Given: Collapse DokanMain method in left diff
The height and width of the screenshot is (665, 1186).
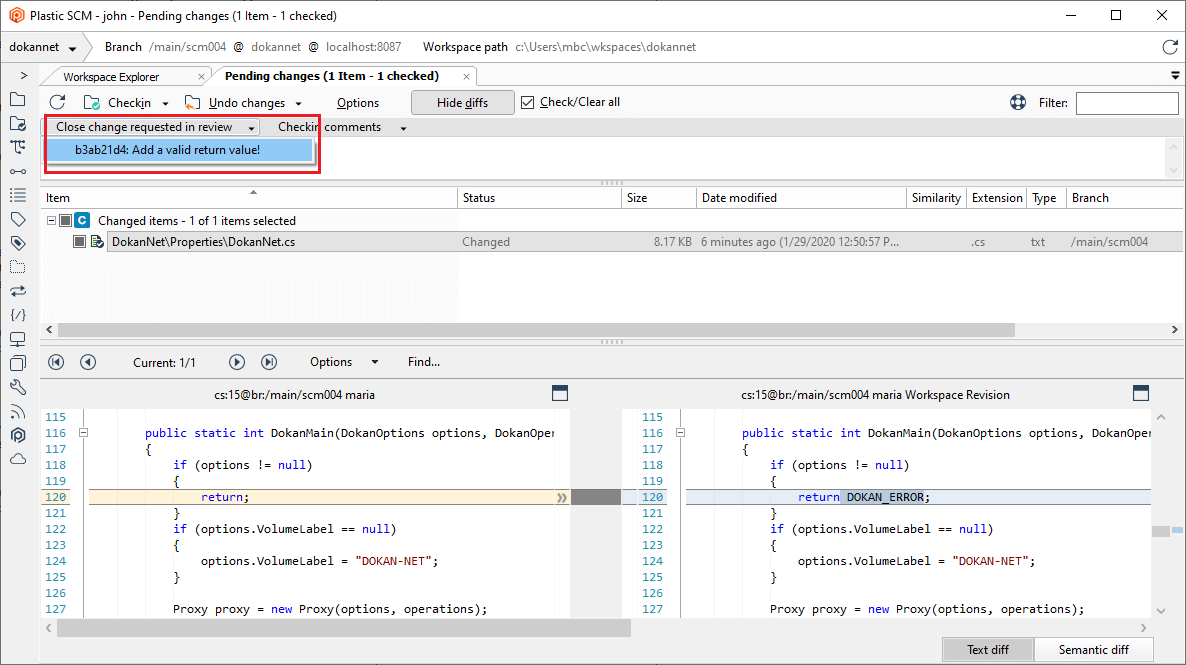Looking at the screenshot, I should tap(83, 433).
